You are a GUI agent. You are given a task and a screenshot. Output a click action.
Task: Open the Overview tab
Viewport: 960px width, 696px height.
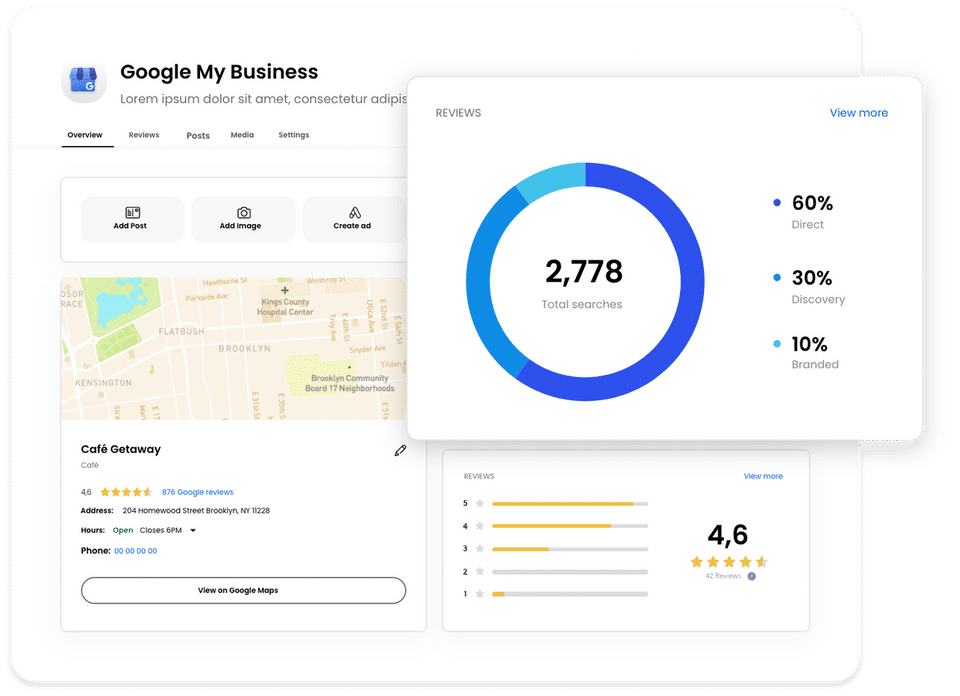(85, 135)
